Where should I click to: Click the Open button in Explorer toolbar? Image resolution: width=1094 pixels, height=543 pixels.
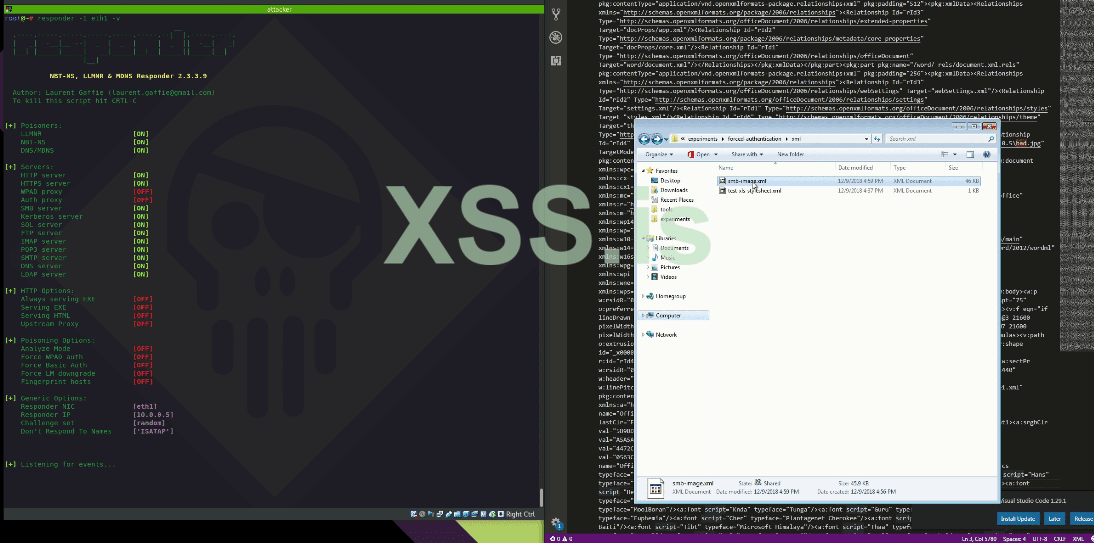click(x=699, y=154)
